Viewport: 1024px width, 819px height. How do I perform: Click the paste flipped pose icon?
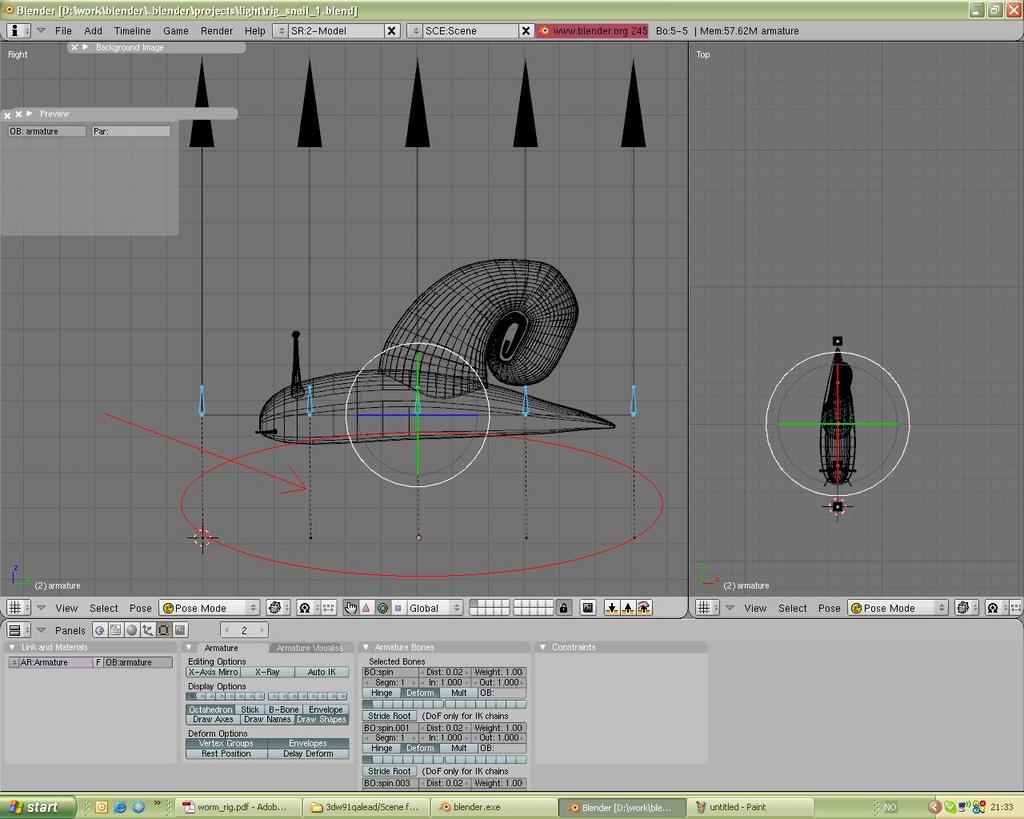(x=644, y=608)
